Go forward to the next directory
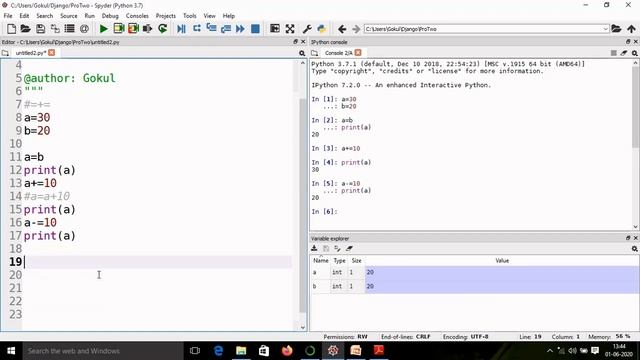This screenshot has height=360, width=640. click(356, 29)
